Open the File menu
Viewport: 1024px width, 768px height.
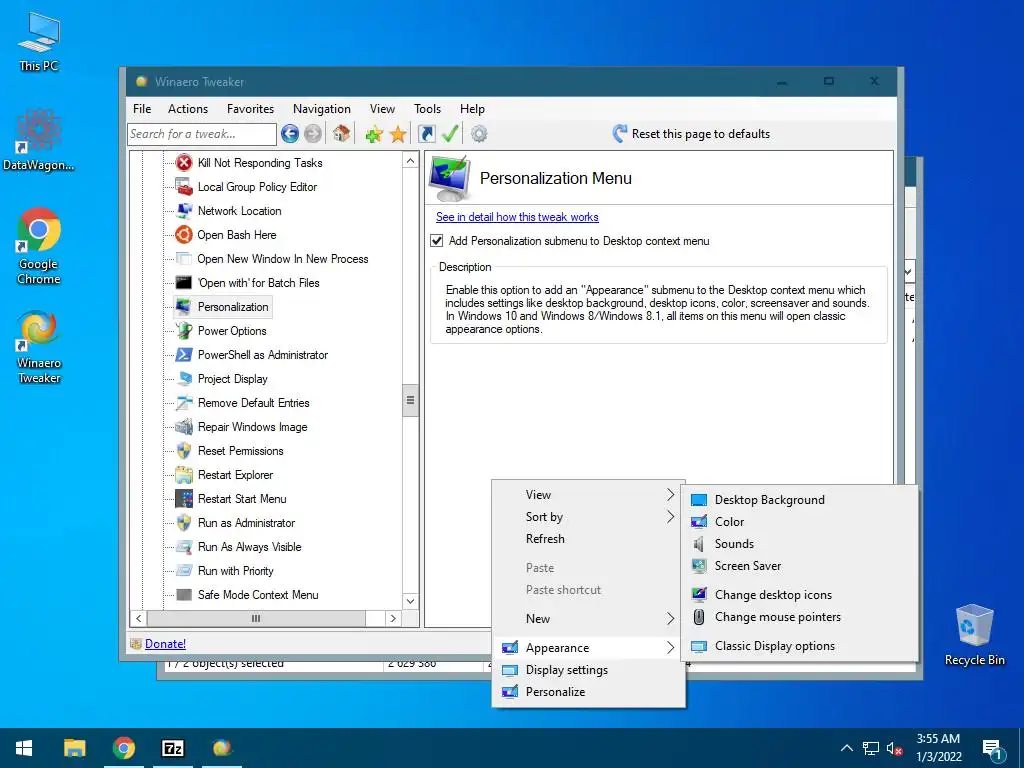click(x=142, y=109)
